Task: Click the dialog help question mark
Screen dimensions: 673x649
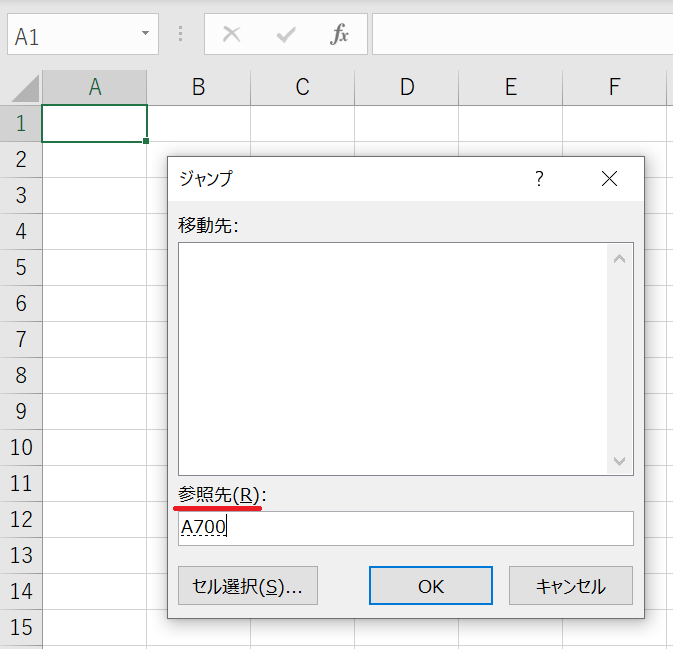Action: tap(539, 179)
